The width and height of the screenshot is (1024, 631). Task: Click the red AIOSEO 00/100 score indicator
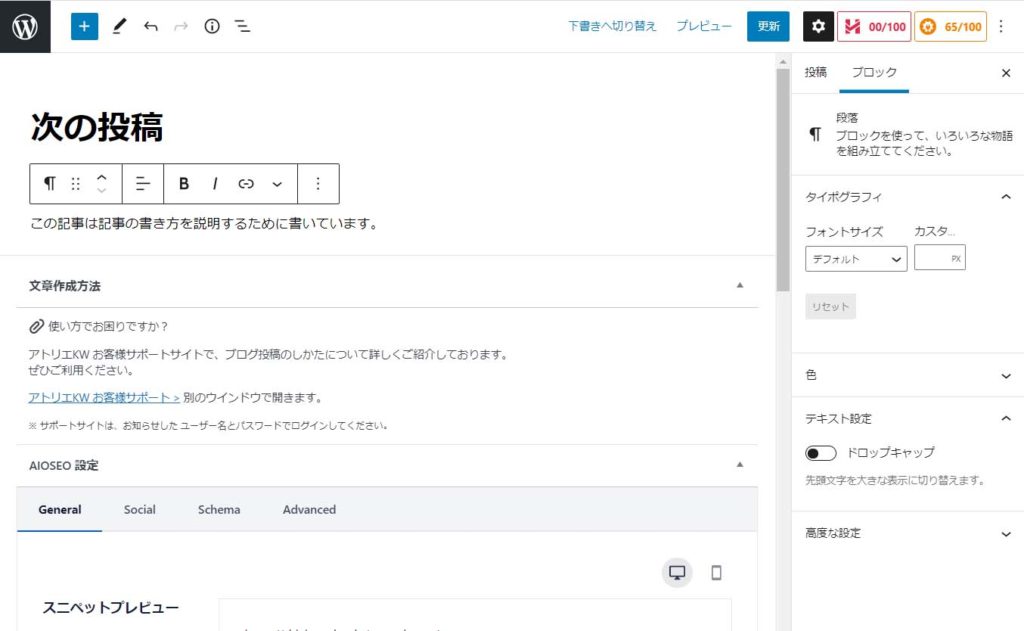tap(874, 26)
